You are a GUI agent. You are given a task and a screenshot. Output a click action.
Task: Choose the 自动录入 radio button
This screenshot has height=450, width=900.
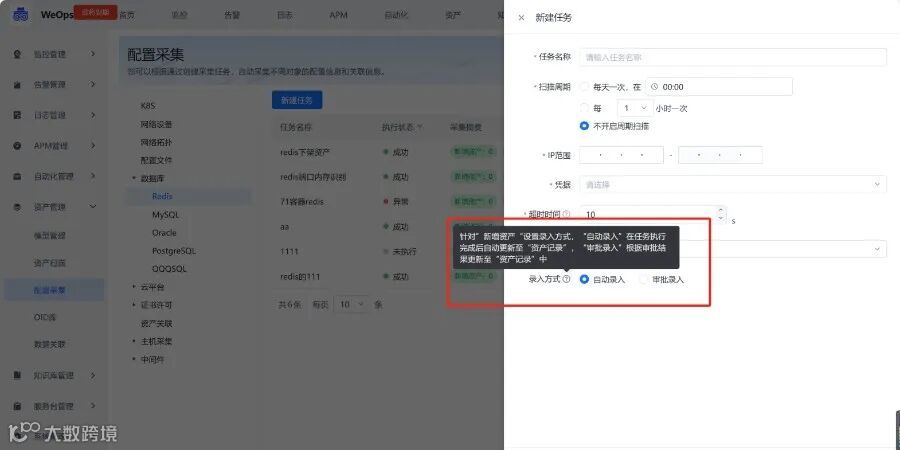(584, 280)
